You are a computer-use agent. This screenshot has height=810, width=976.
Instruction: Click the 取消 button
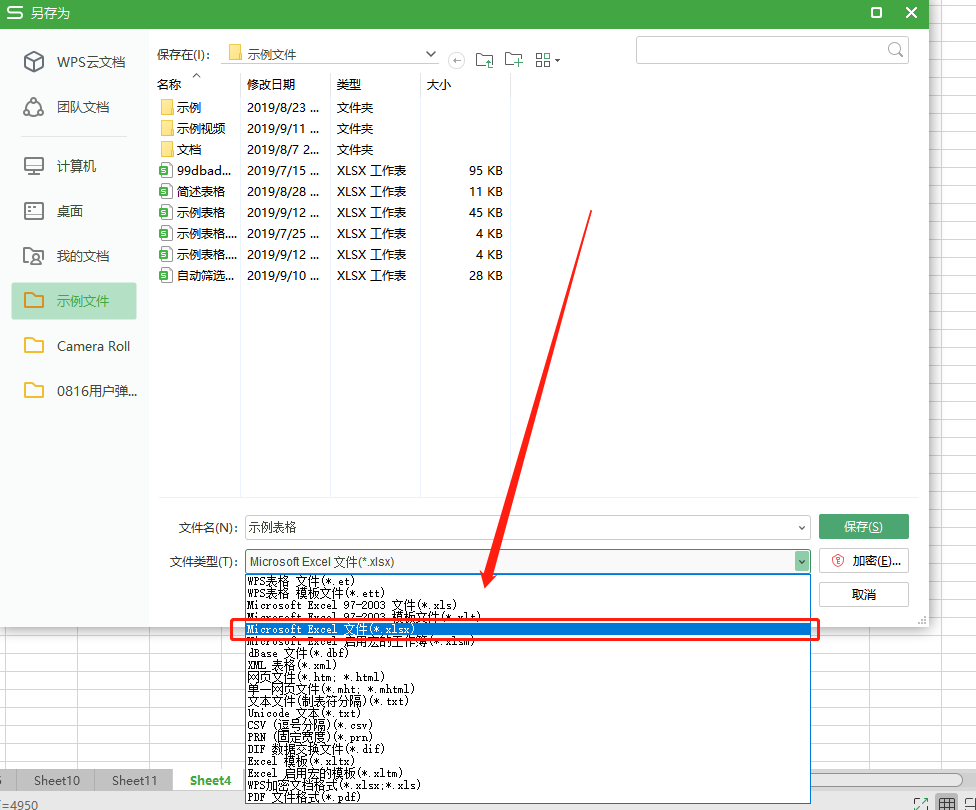(x=863, y=595)
